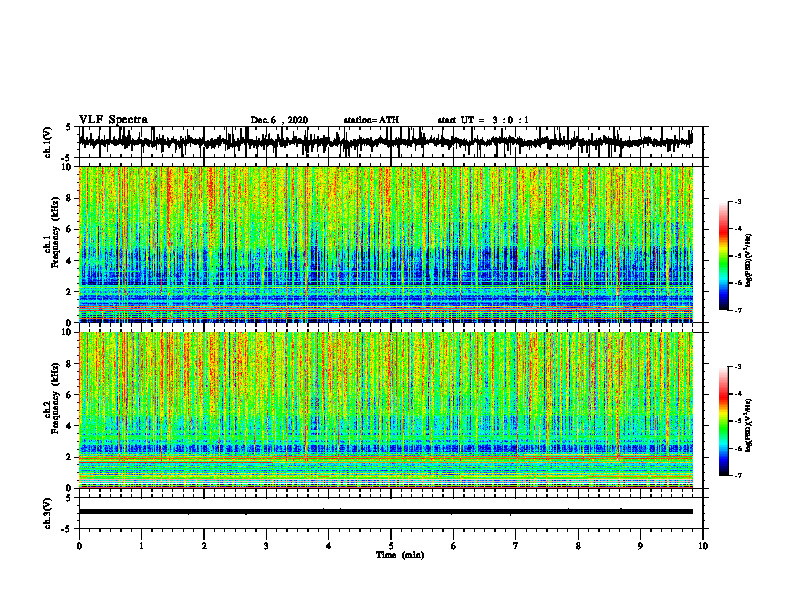Click the "ch.3(V)" axis label
The width and height of the screenshot is (792, 612).
click(48, 514)
